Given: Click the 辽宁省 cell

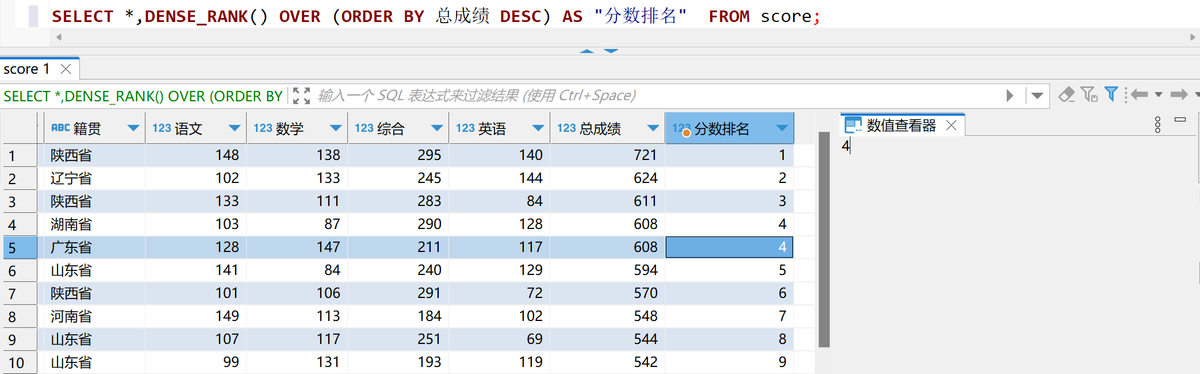Looking at the screenshot, I should coord(94,178).
